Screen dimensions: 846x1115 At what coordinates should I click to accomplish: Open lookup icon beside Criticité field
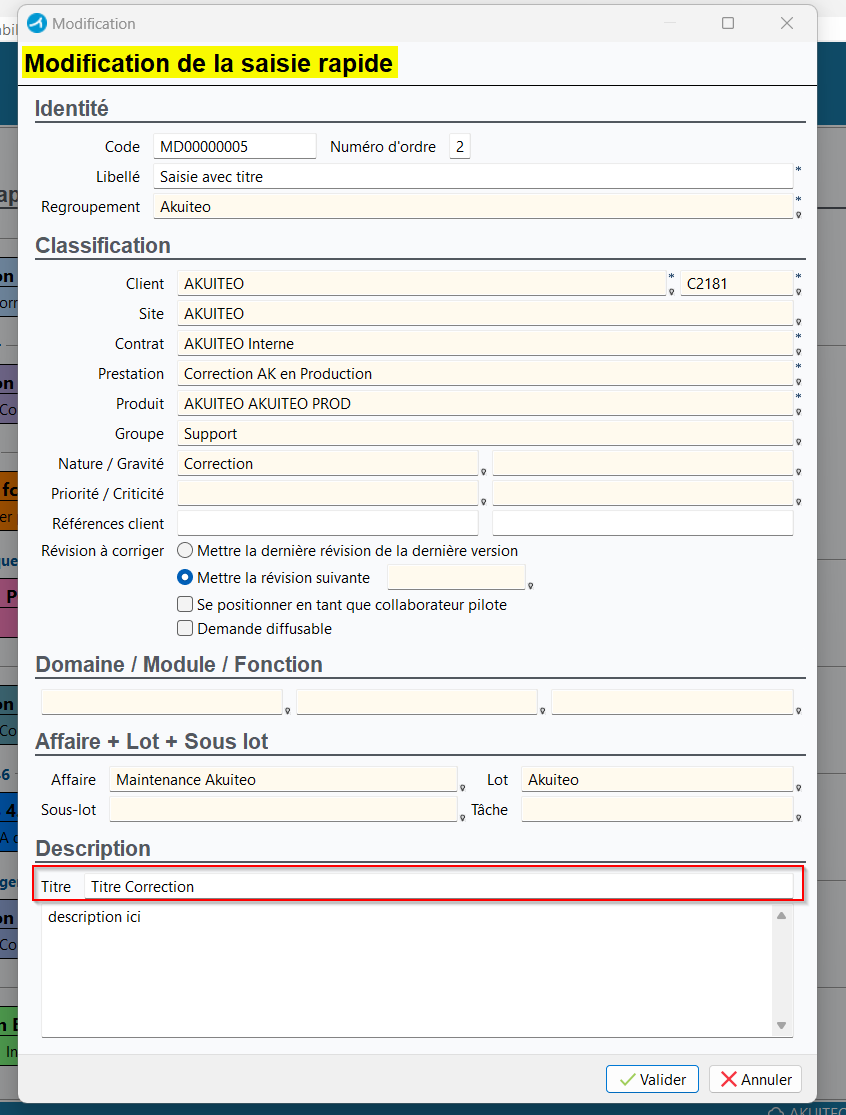[798, 501]
